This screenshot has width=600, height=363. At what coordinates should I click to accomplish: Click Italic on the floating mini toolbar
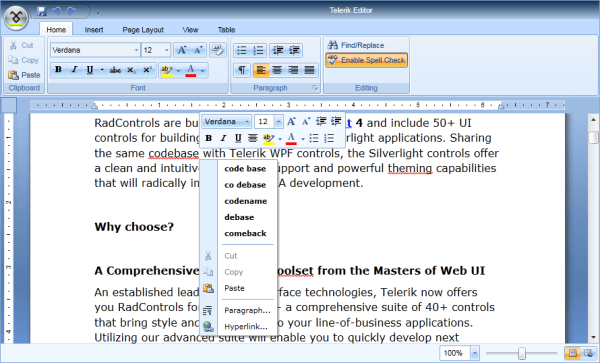(x=223, y=138)
